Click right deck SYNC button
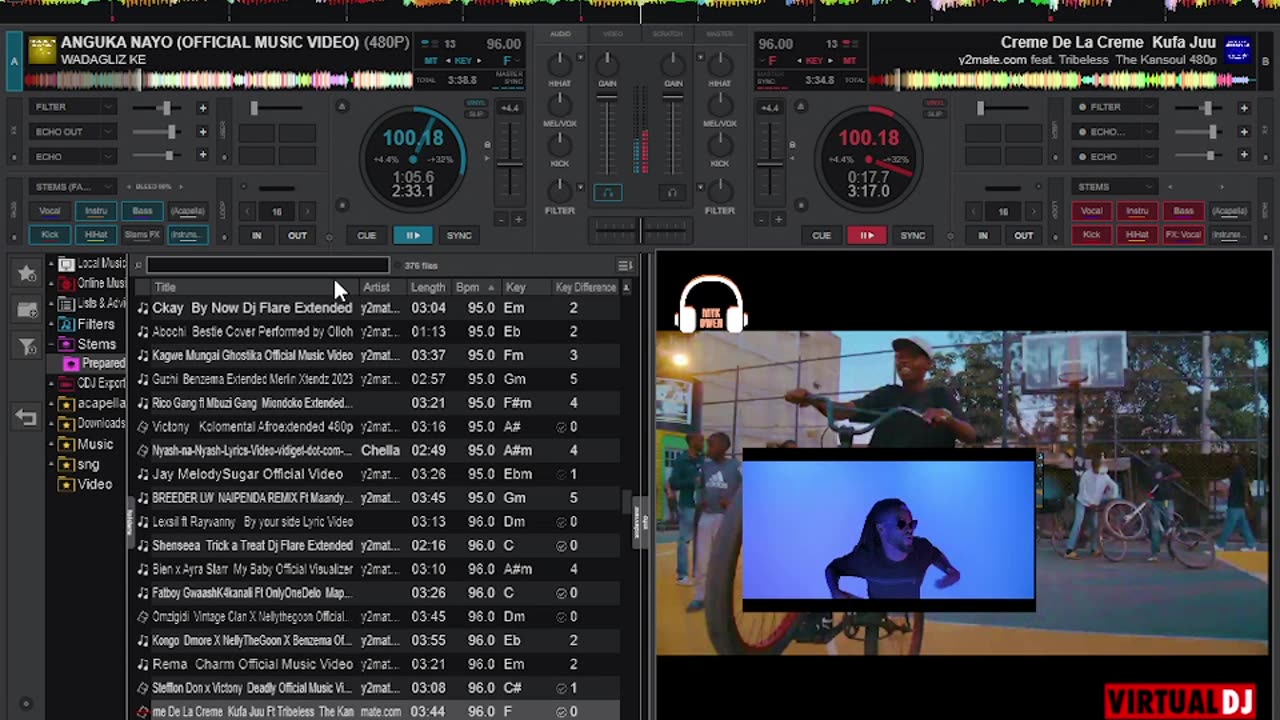1280x720 pixels. click(913, 236)
